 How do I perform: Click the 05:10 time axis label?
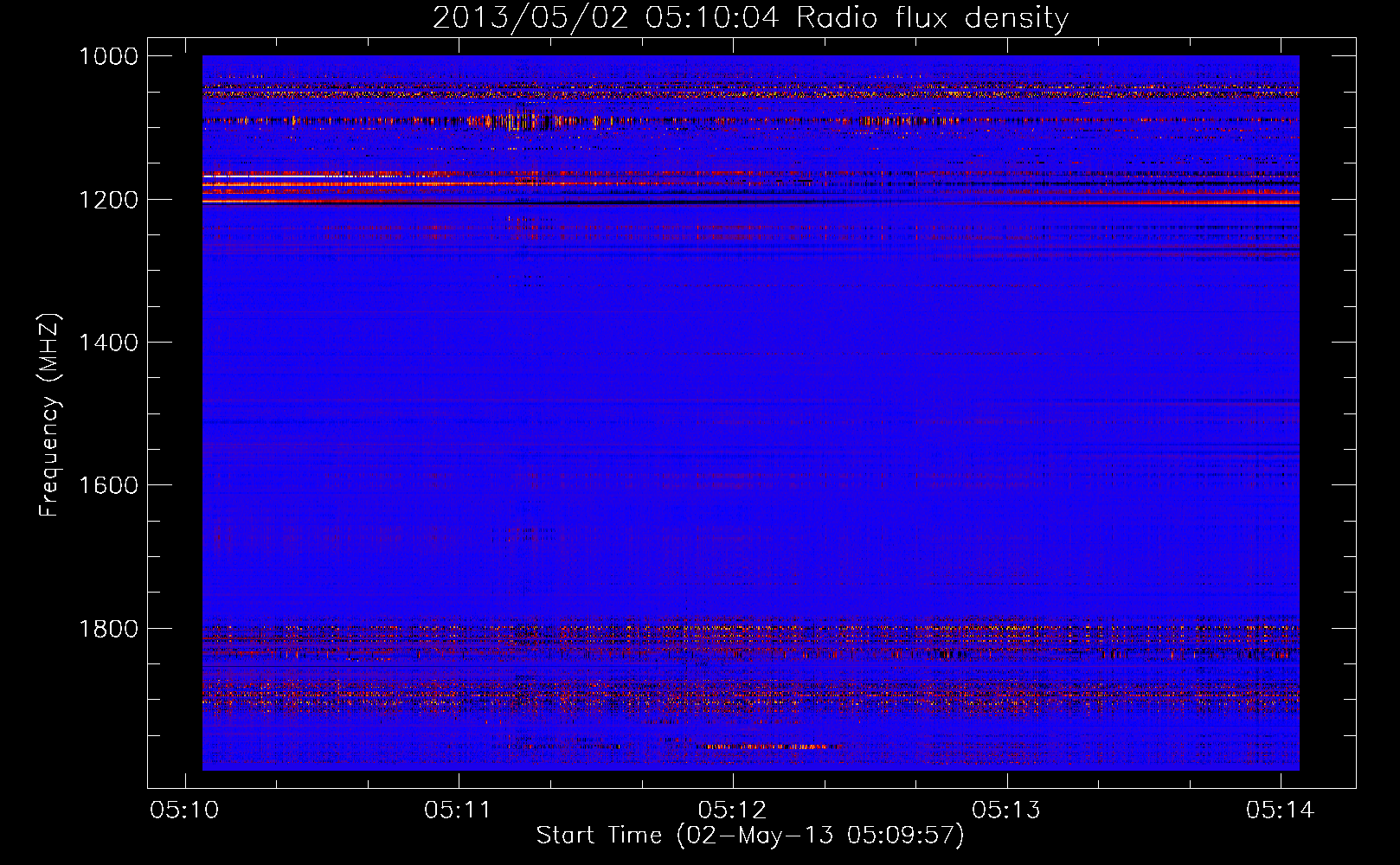pos(184,811)
